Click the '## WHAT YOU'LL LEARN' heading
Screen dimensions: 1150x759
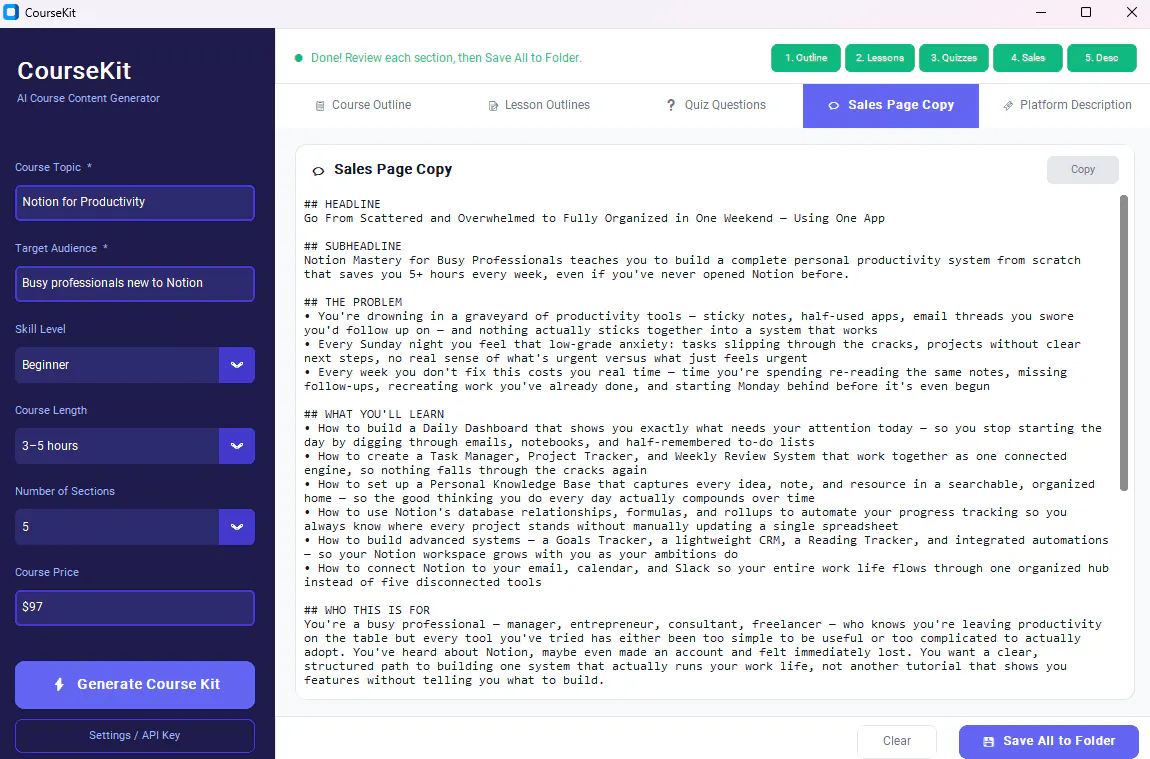[x=374, y=414]
